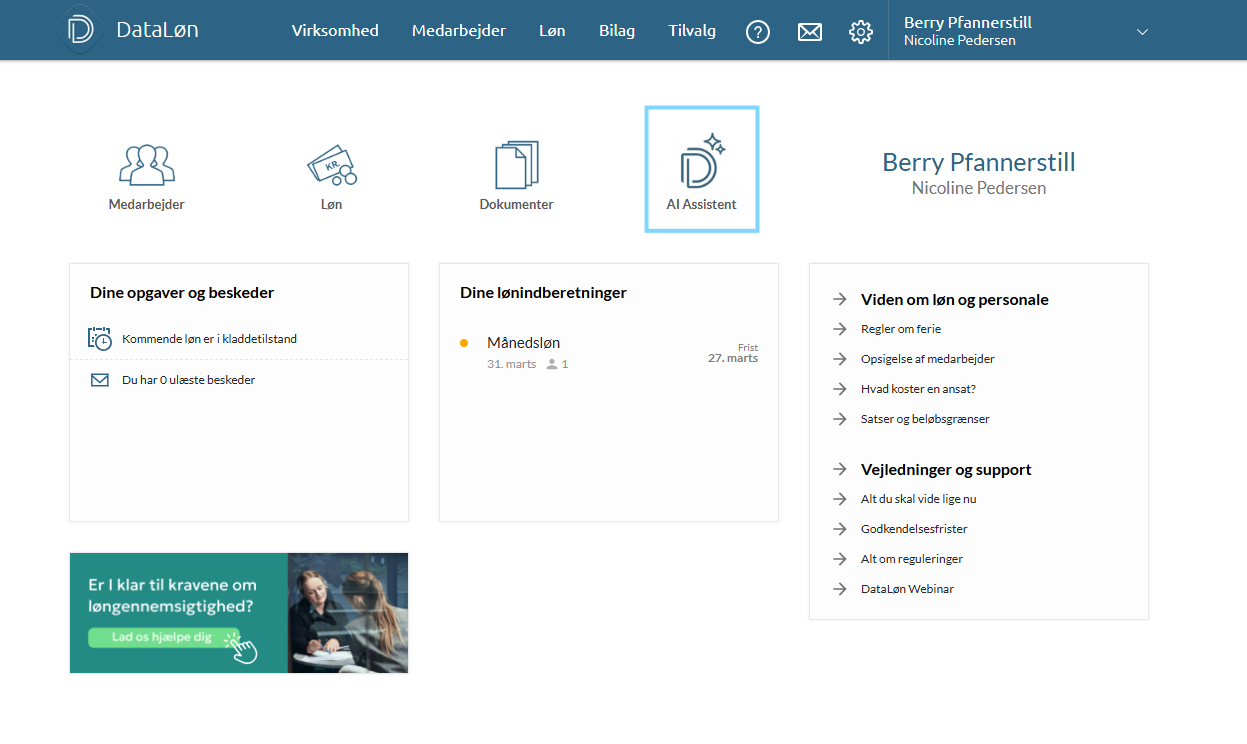Viewport: 1247px width, 744px height.
Task: Click 'Kommende løn er i kladdetilstand' task
Action: pos(209,339)
